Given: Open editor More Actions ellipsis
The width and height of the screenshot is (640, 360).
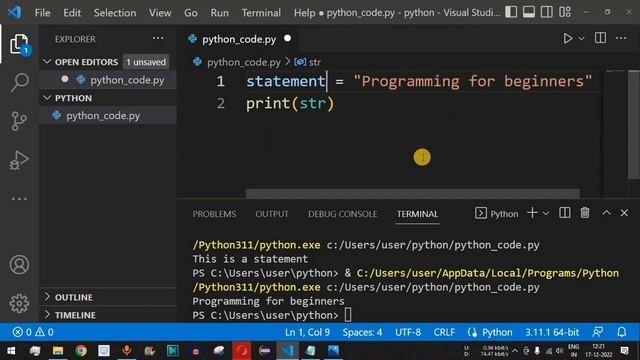Looking at the screenshot, I should point(621,38).
